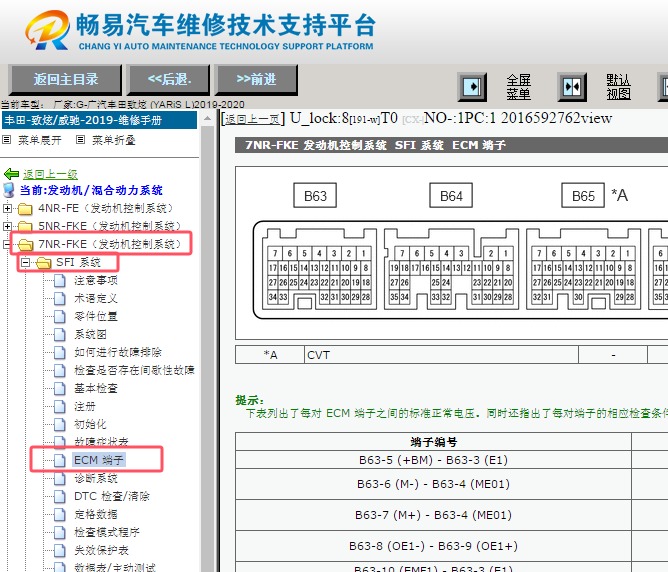Screen dimensions: 668x572
Task: Select 7NR-FKE（发动机控制系统）tree item
Action: tap(110, 244)
